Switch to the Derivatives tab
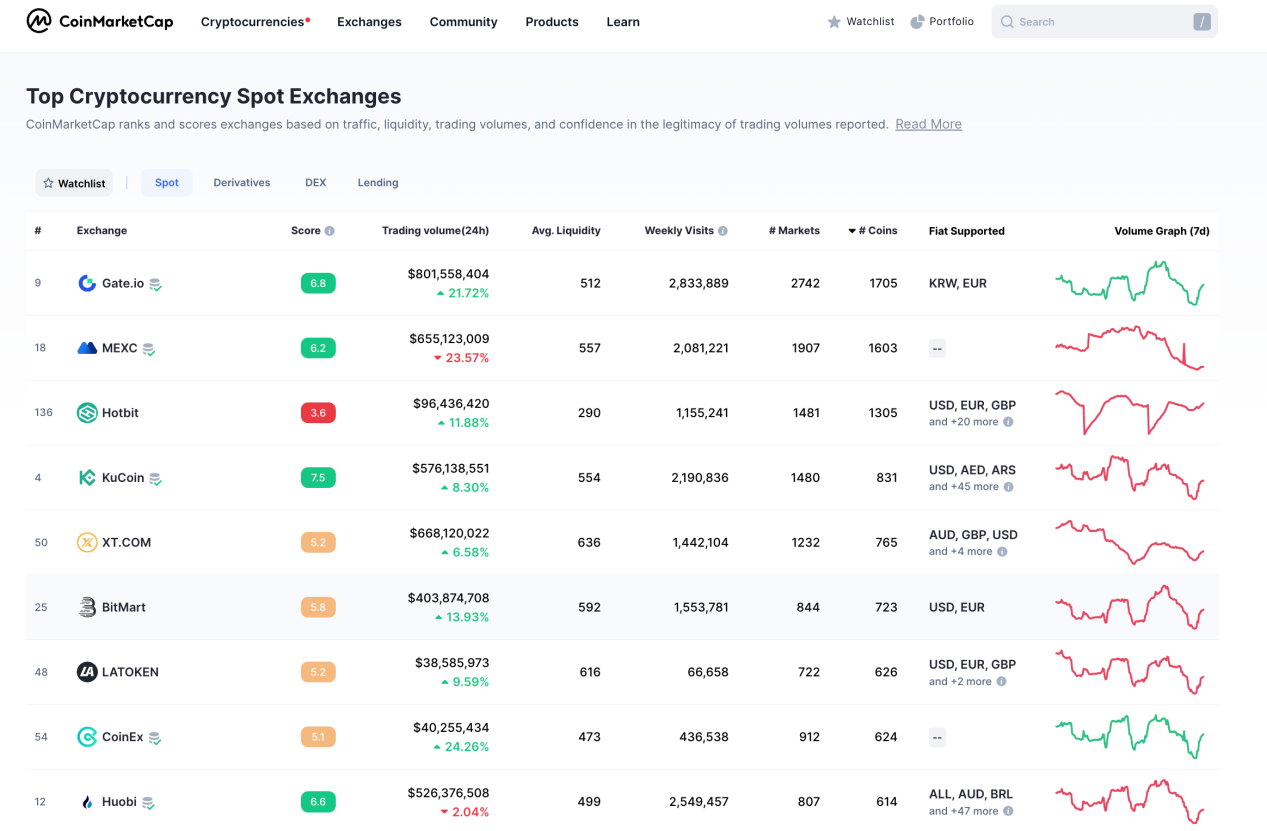Viewport: 1267px width, 831px height. pyautogui.click(x=242, y=183)
